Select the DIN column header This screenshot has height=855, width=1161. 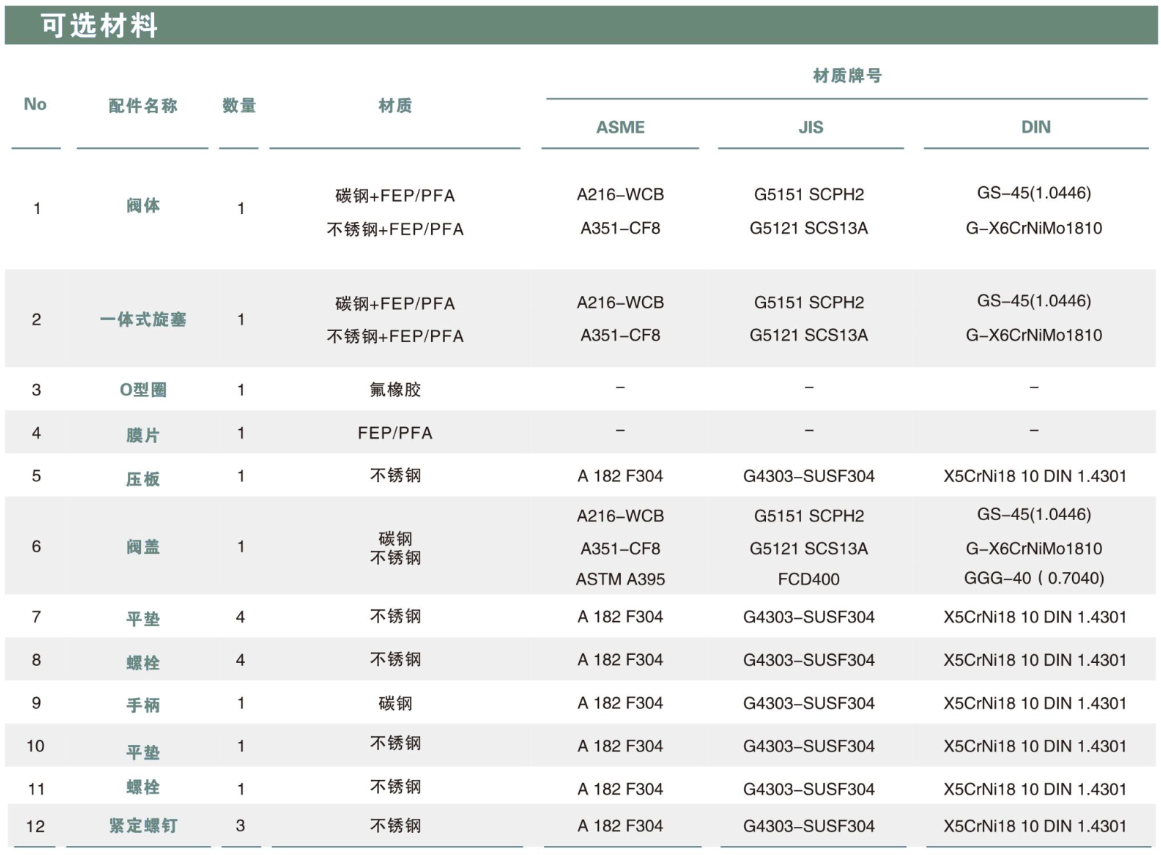tap(1035, 127)
